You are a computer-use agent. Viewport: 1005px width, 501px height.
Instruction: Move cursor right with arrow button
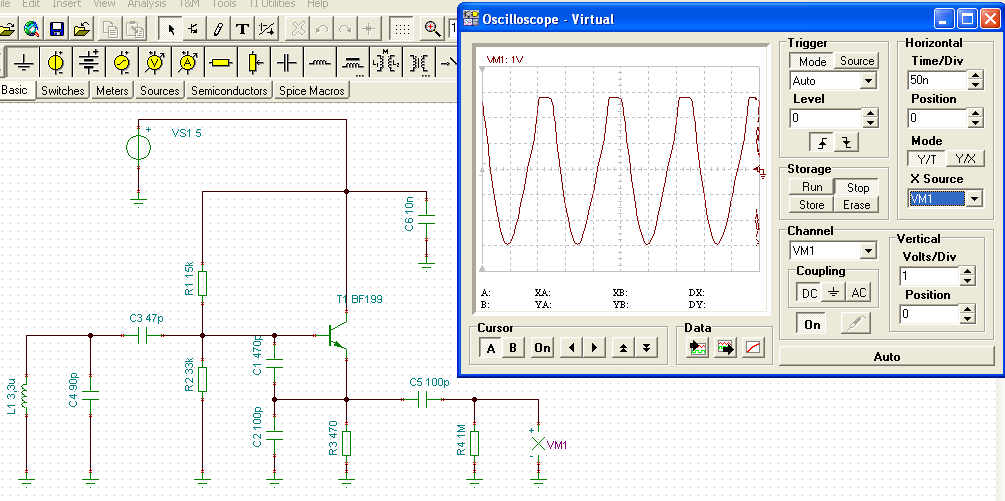tap(595, 348)
